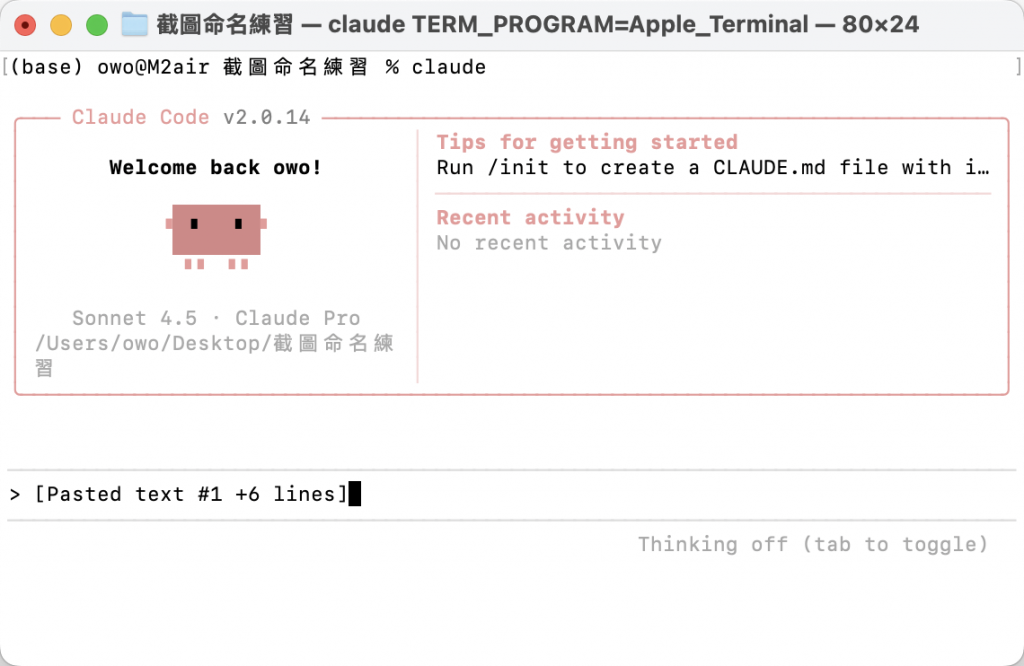Select the 'Recent activity' heading
The image size is (1024, 666).
(530, 217)
